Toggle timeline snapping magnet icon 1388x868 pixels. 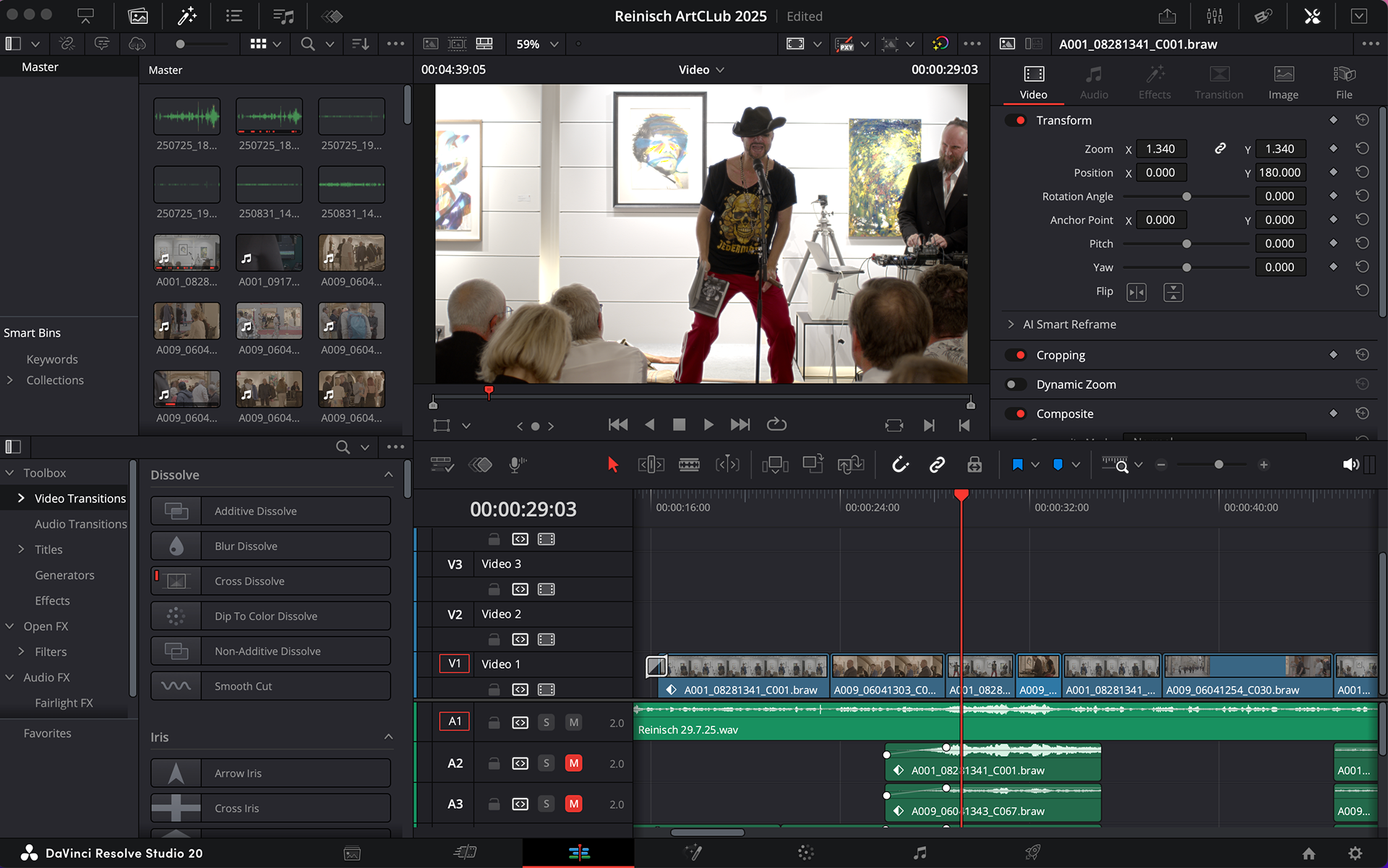pos(899,465)
